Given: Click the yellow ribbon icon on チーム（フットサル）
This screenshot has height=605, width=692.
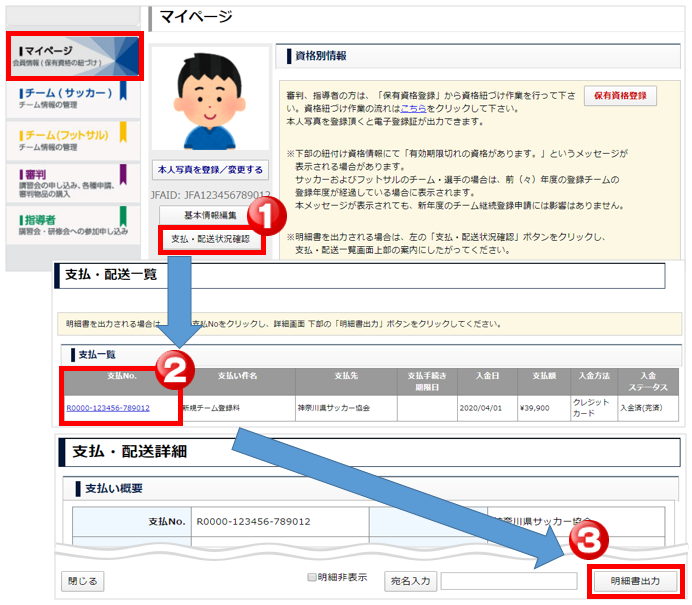Looking at the screenshot, I should (123, 132).
